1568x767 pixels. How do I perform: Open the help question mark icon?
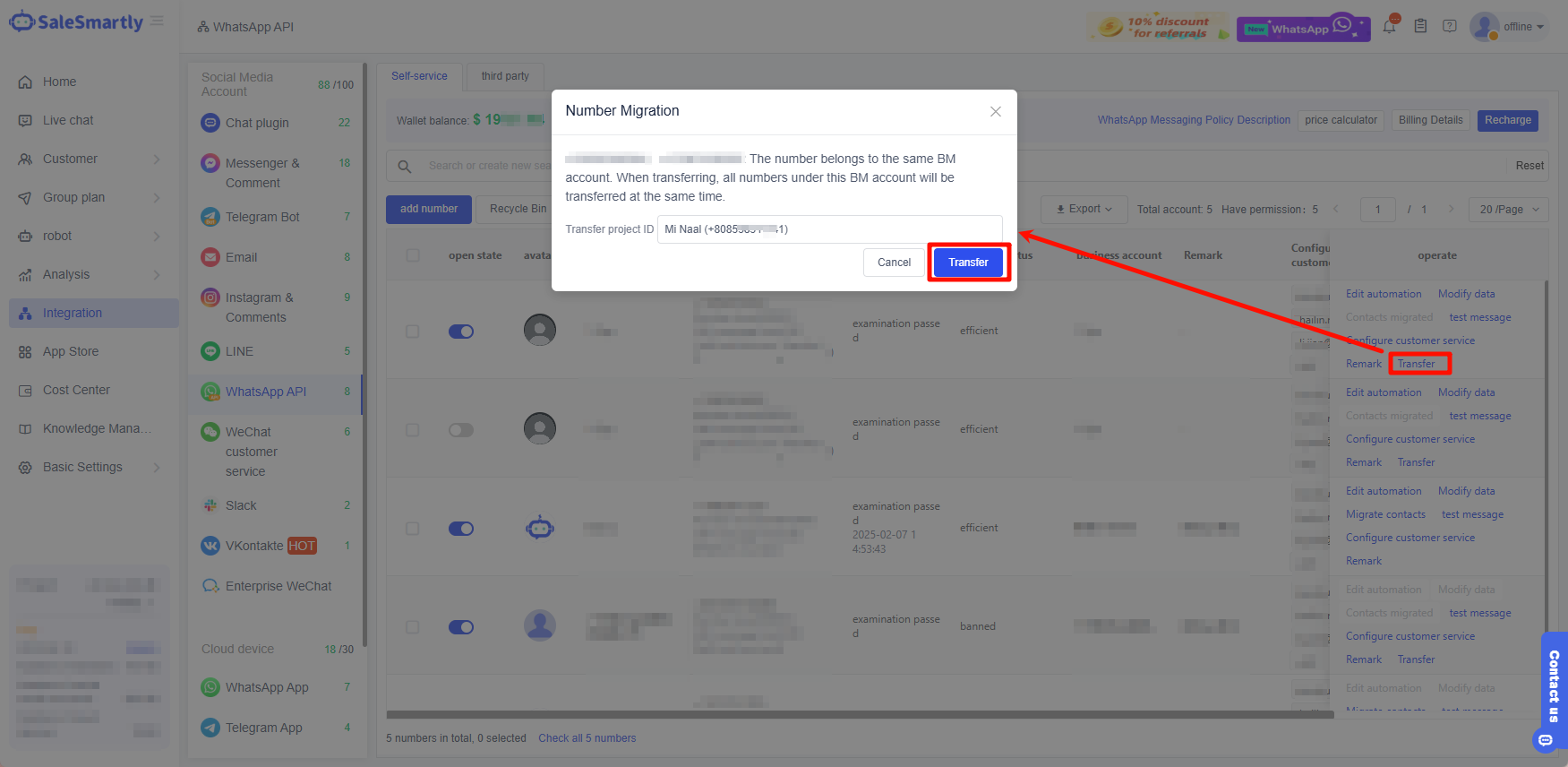(1450, 26)
